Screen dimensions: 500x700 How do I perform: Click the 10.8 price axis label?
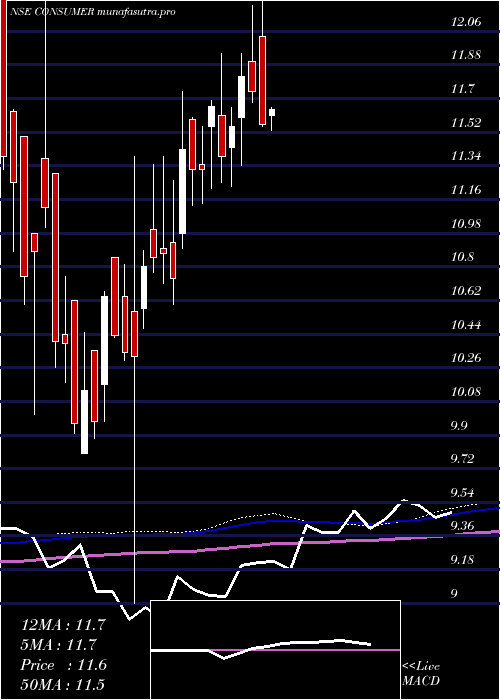[x=463, y=257]
